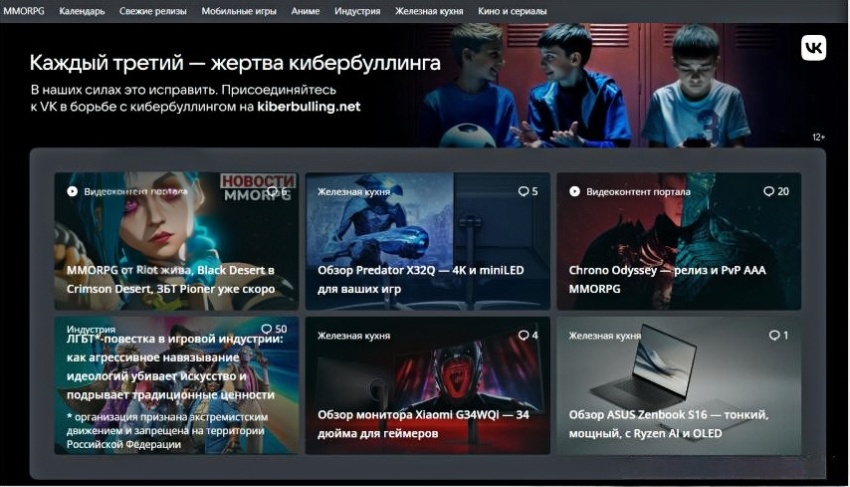The image size is (850, 487).
Task: Open the MMORPG menu item
Action: pos(25,11)
